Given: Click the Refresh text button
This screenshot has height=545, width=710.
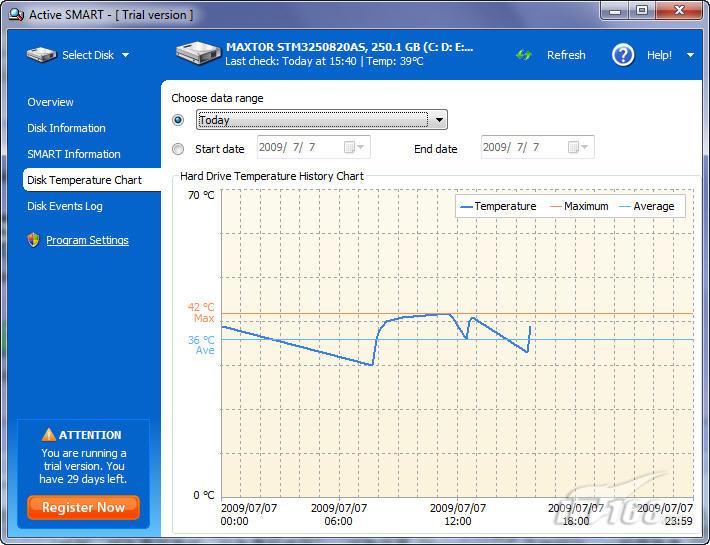Looking at the screenshot, I should [566, 55].
